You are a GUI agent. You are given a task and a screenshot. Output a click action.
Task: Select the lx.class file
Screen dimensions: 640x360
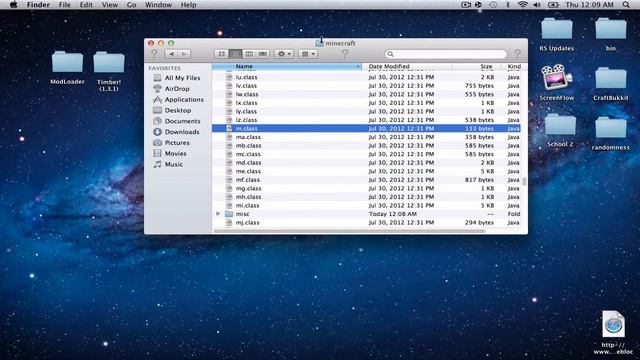point(366,103)
